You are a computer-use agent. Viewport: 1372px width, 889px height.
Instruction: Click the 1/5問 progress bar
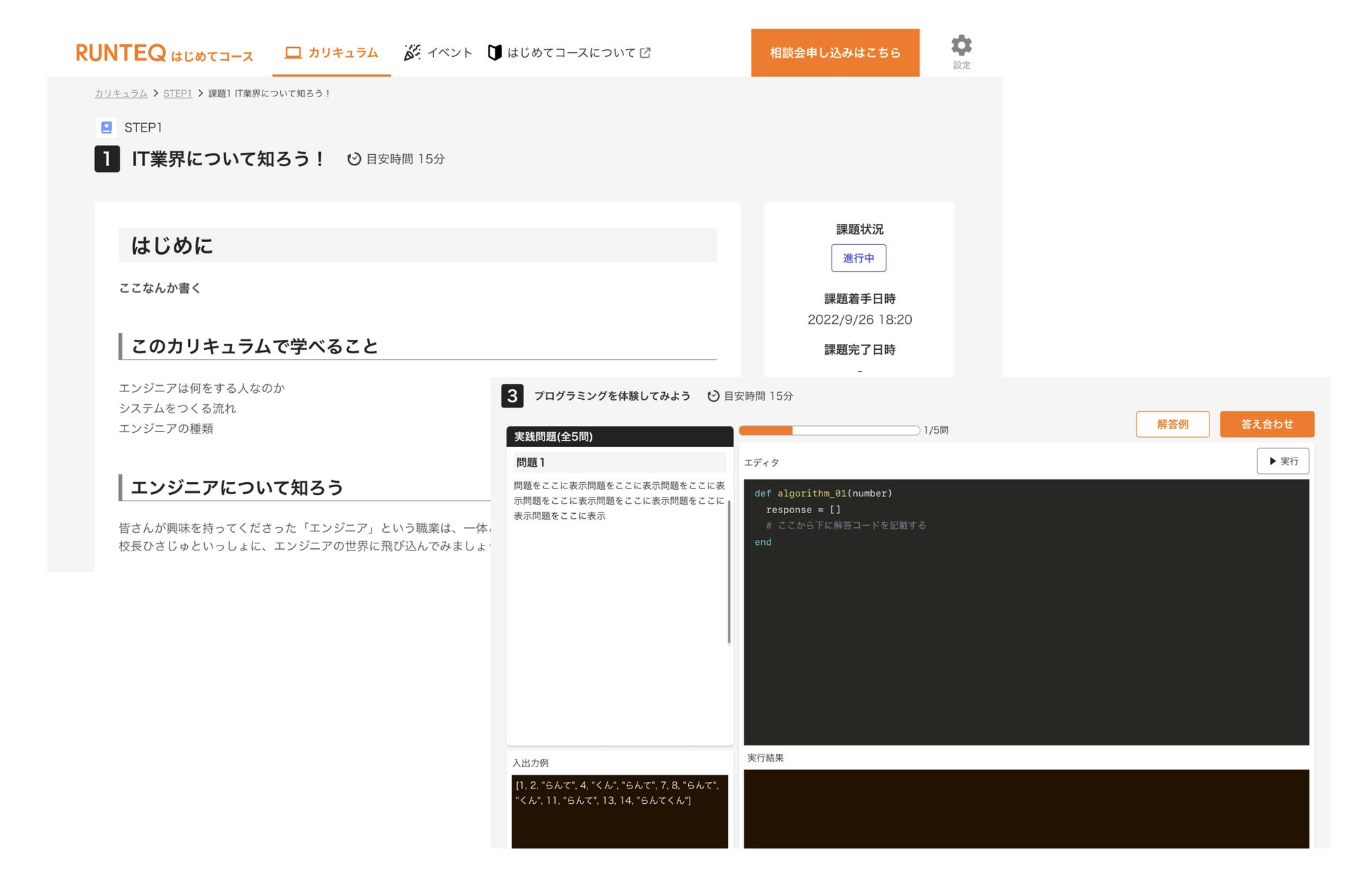829,430
